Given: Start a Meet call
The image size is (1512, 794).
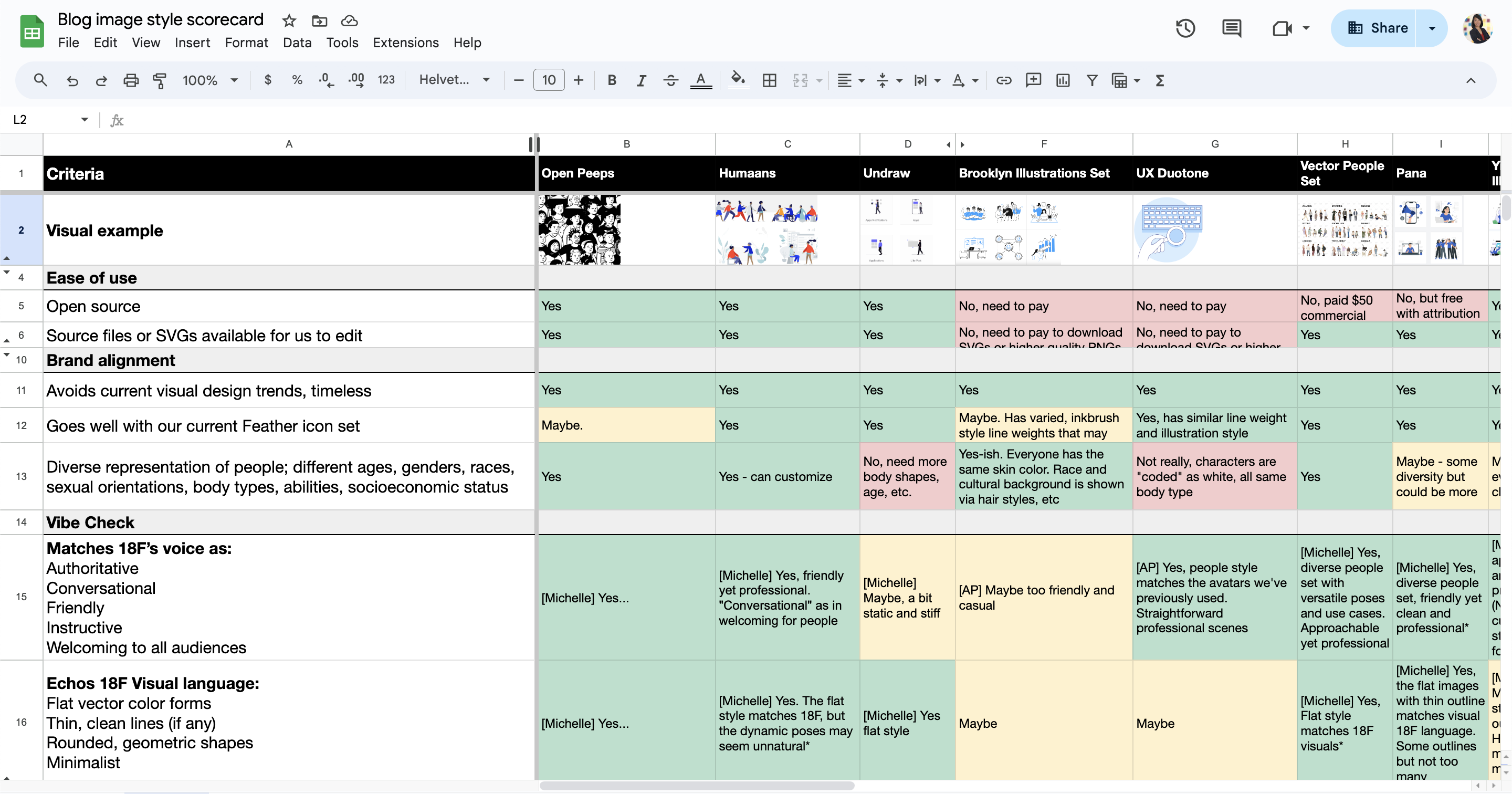Looking at the screenshot, I should click(1283, 28).
